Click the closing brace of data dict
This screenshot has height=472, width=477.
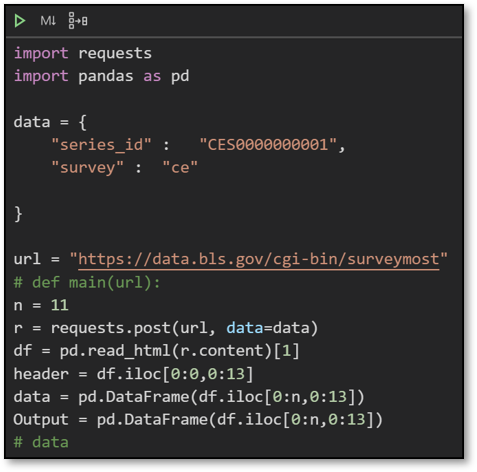pyautogui.click(x=18, y=214)
